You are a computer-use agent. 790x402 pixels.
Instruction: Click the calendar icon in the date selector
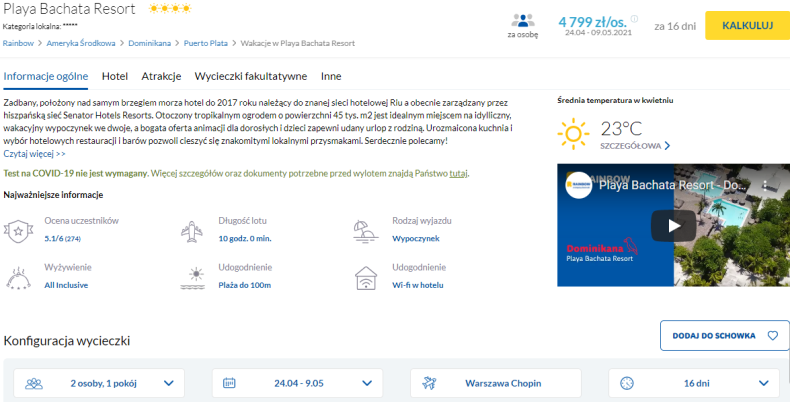229,383
